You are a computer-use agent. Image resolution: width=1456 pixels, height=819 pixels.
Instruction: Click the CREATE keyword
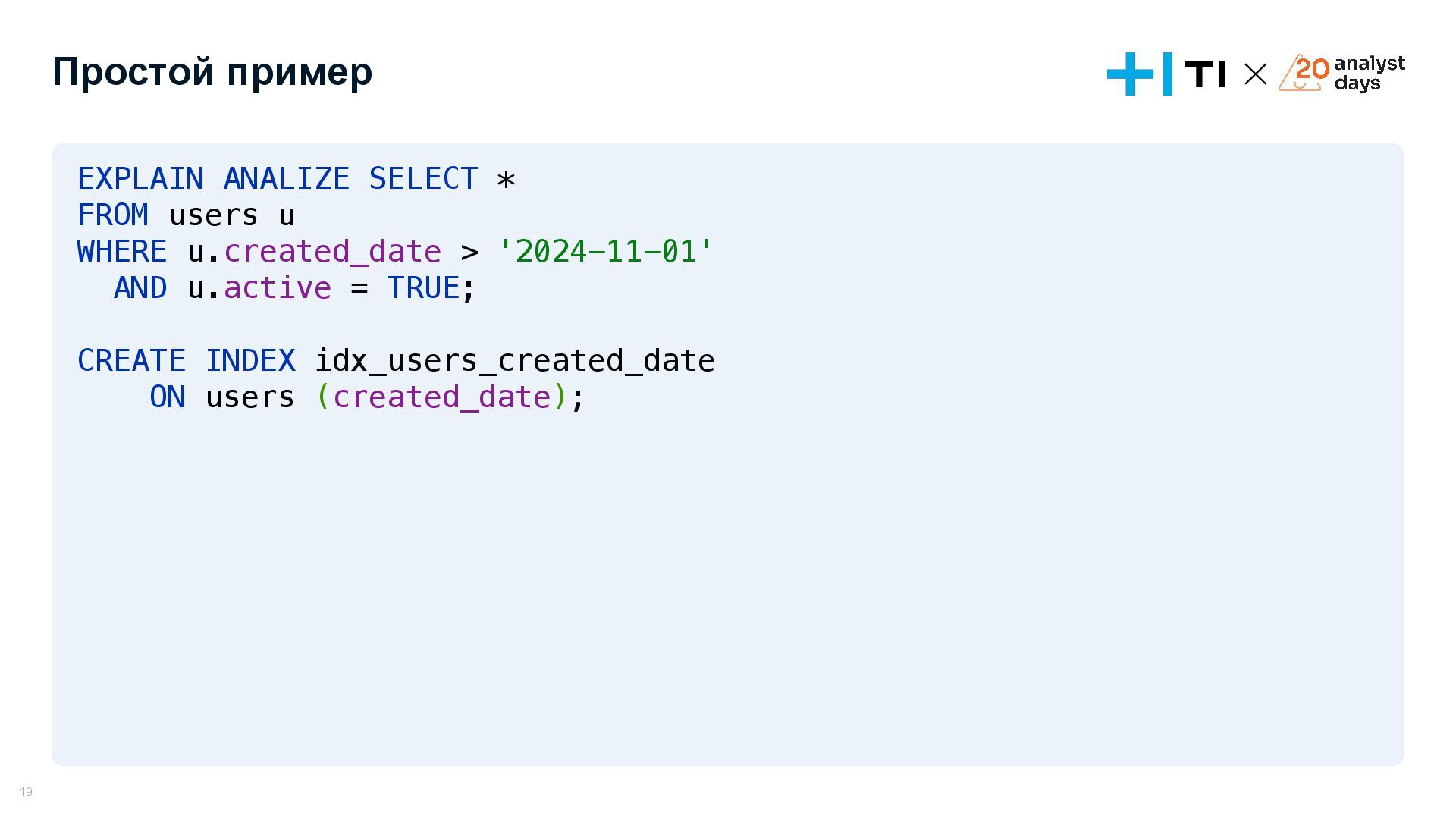132,361
